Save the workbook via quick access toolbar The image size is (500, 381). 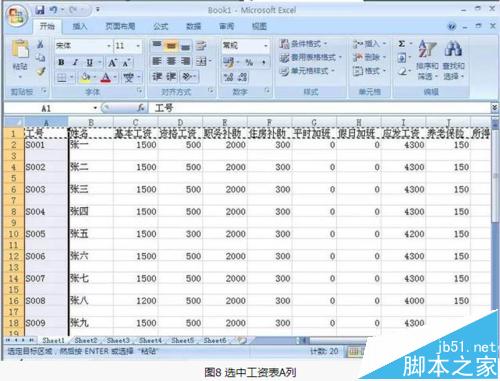point(40,10)
